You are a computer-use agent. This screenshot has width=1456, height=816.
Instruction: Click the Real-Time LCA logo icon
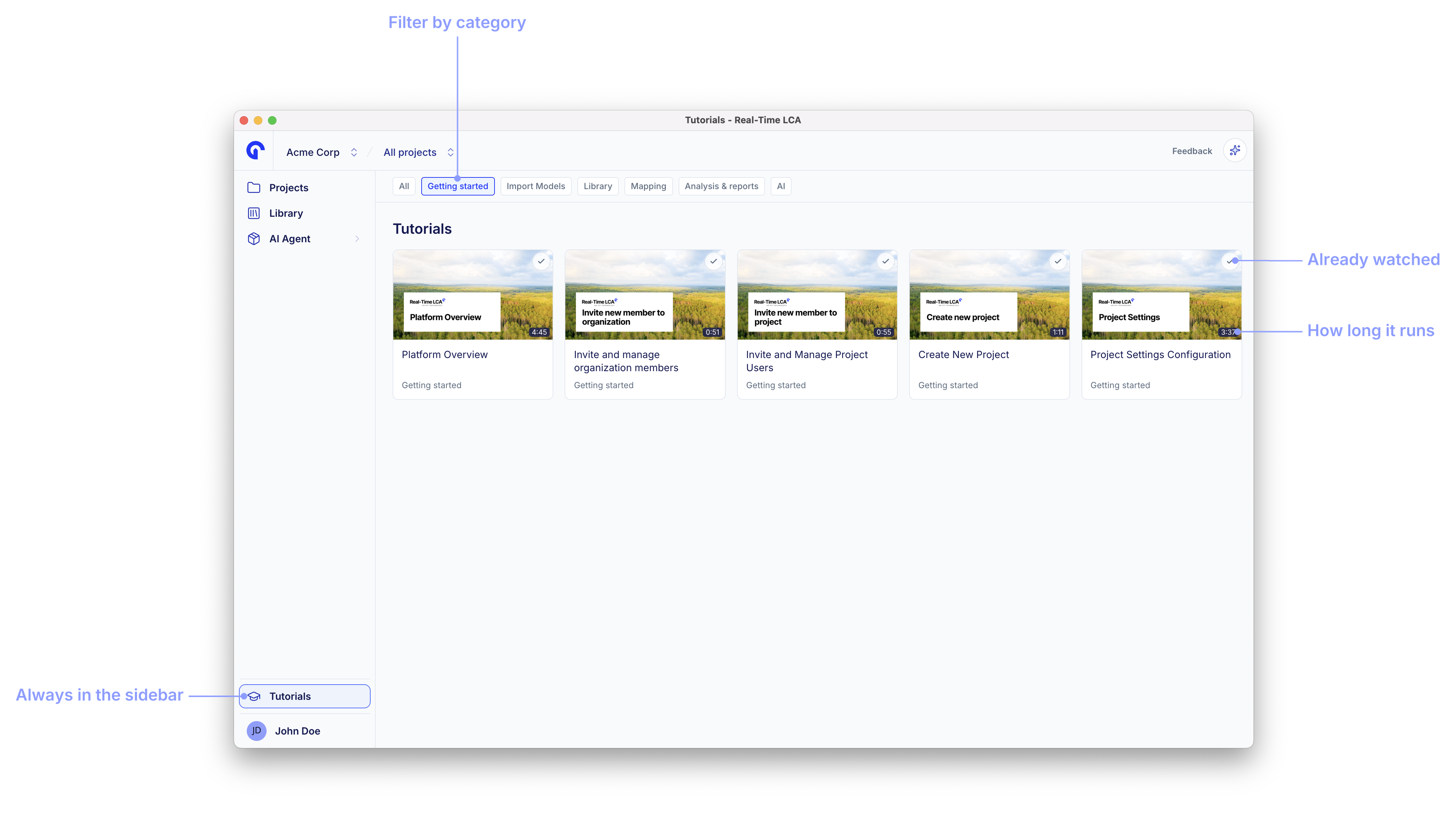tap(256, 151)
